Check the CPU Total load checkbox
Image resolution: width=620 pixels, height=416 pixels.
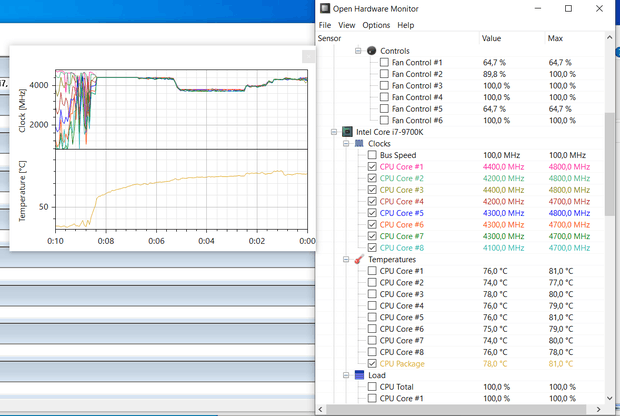tap(373, 387)
